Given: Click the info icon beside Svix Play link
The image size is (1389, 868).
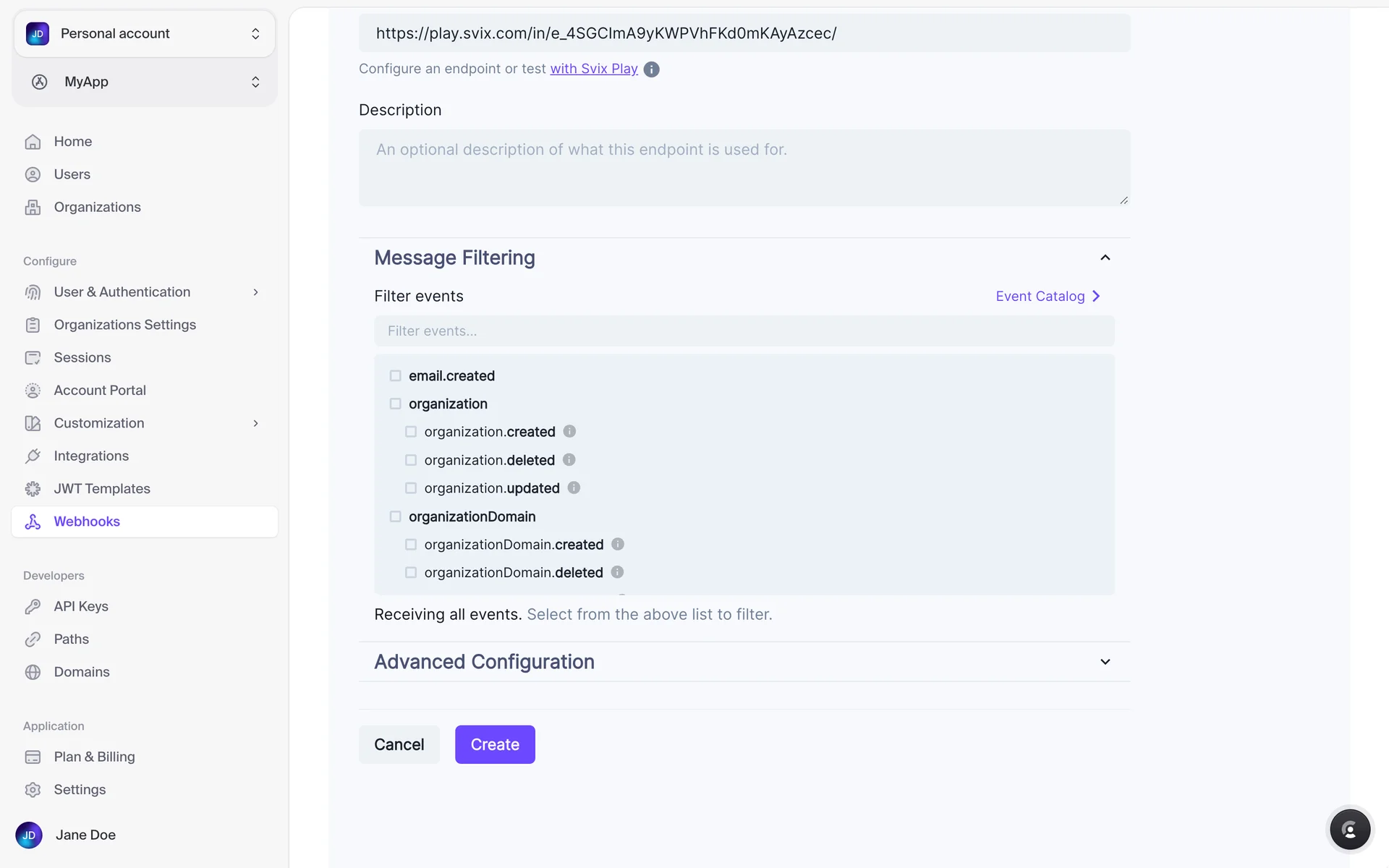Looking at the screenshot, I should pos(651,69).
